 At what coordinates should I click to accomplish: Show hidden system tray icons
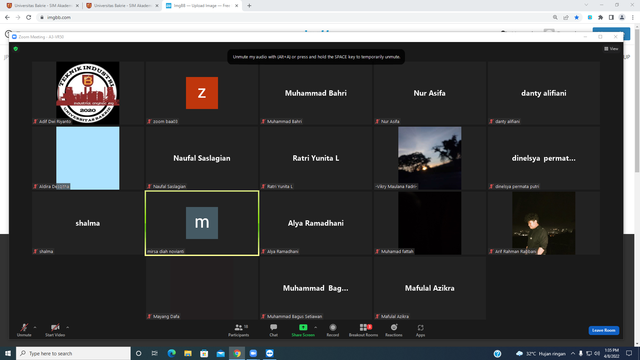pos(573,353)
